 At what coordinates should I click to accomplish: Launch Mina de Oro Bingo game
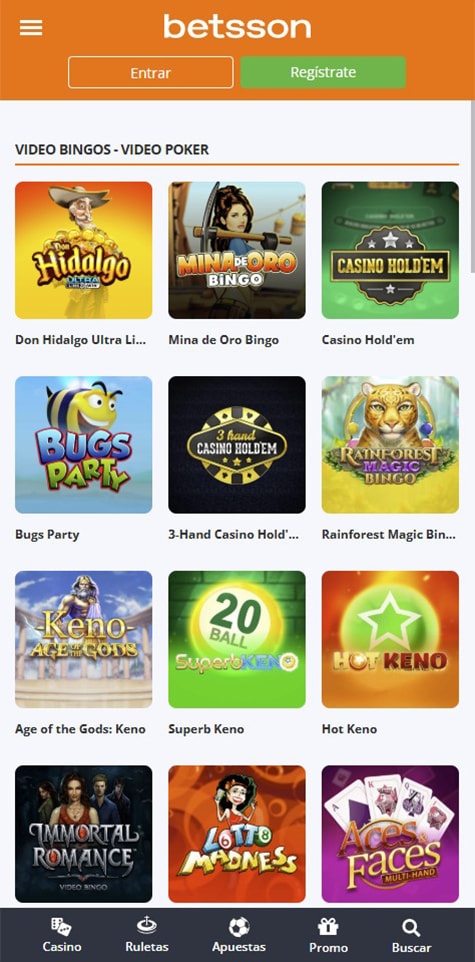237,250
